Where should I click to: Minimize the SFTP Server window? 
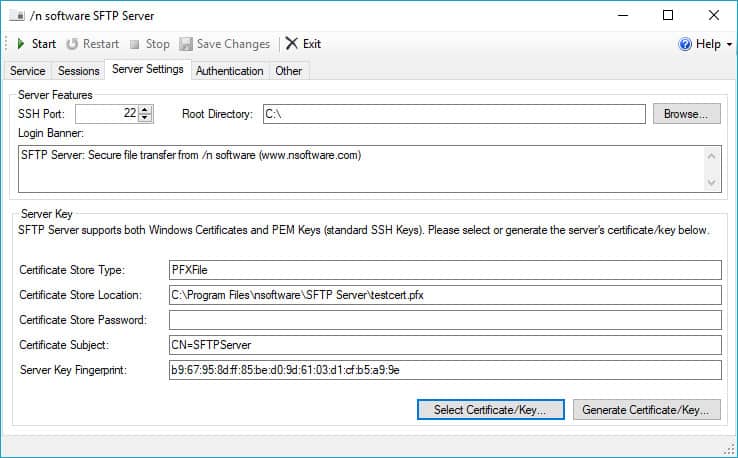point(623,16)
